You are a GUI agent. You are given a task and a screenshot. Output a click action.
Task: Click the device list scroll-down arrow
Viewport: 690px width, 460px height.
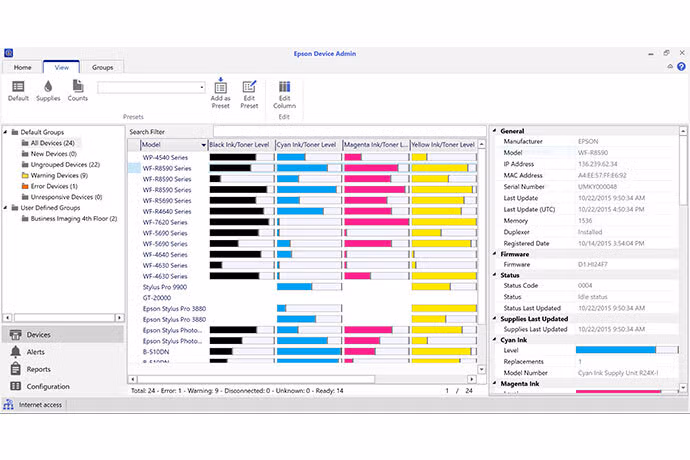click(481, 369)
